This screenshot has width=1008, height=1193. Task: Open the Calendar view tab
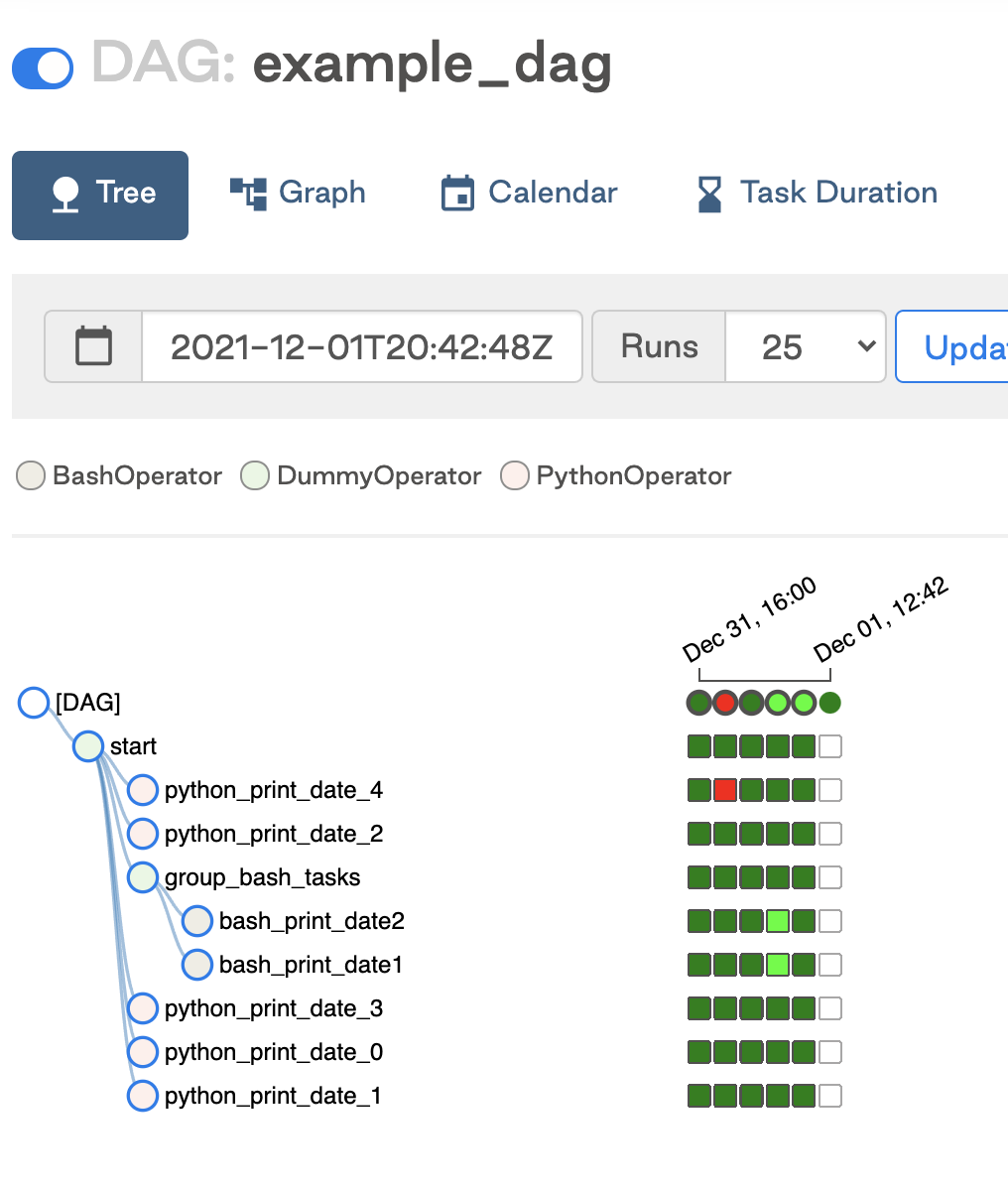pos(529,193)
